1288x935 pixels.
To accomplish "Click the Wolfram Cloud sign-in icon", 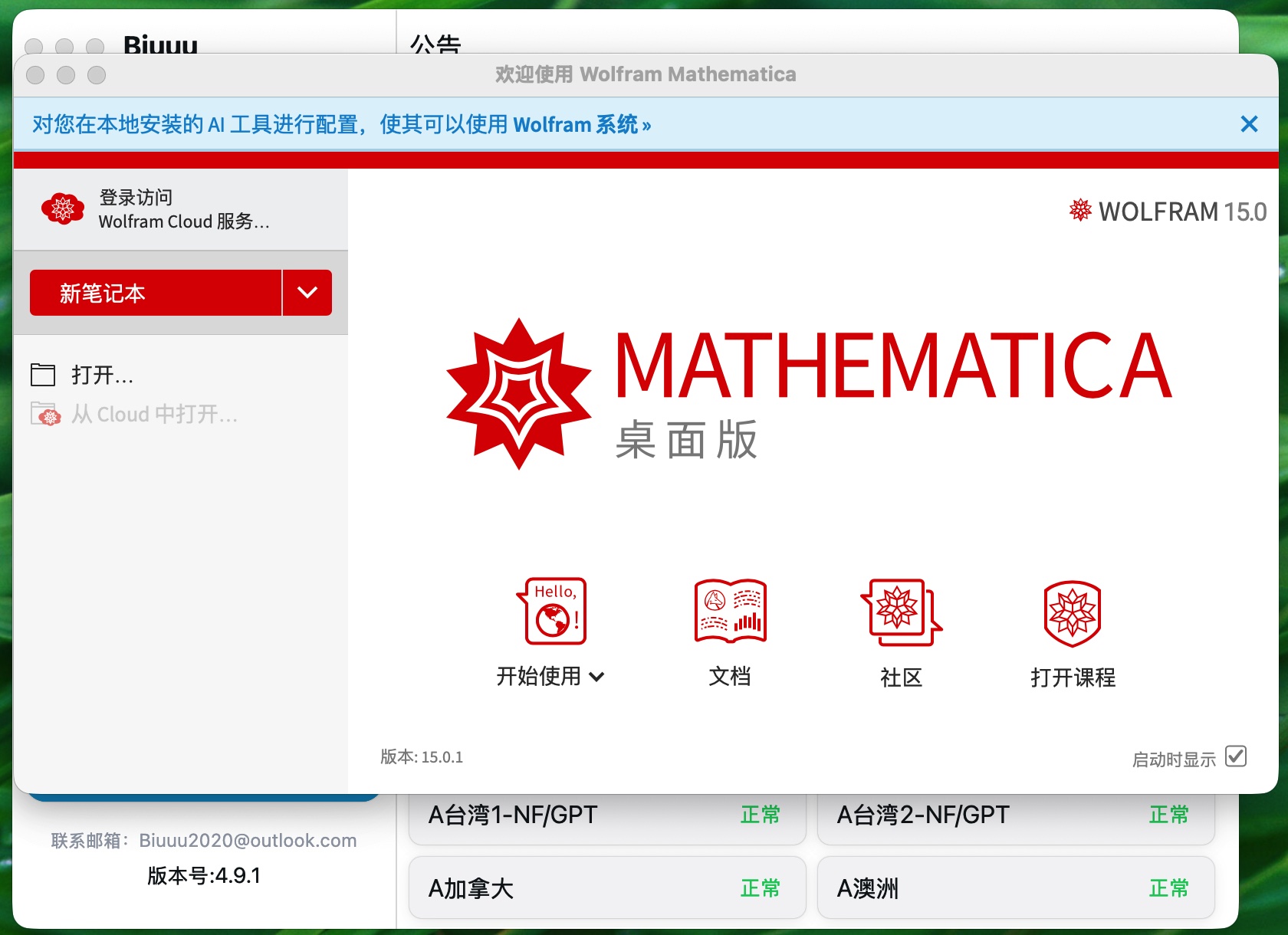I will 63,208.
